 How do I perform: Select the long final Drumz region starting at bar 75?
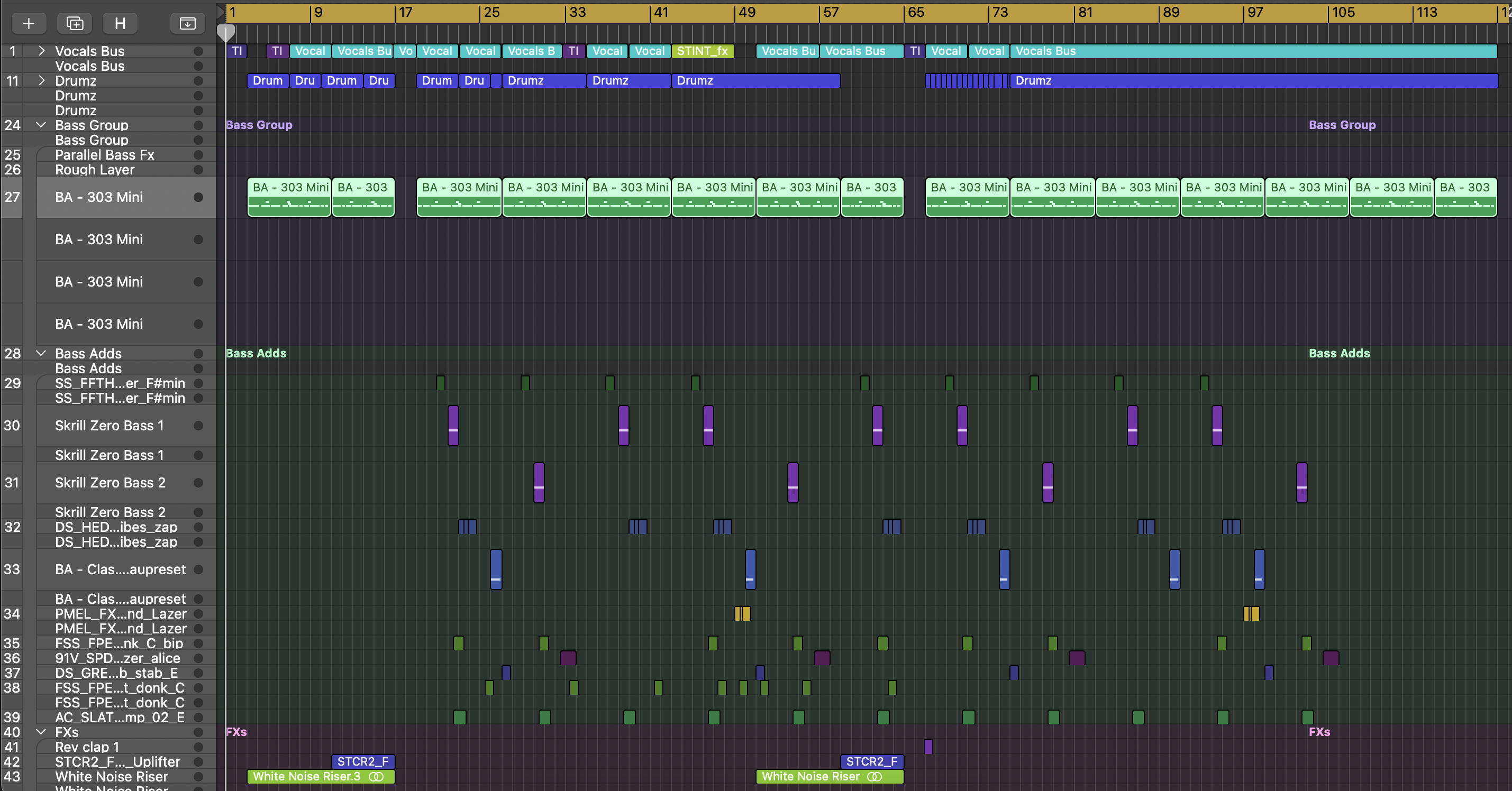1254,80
